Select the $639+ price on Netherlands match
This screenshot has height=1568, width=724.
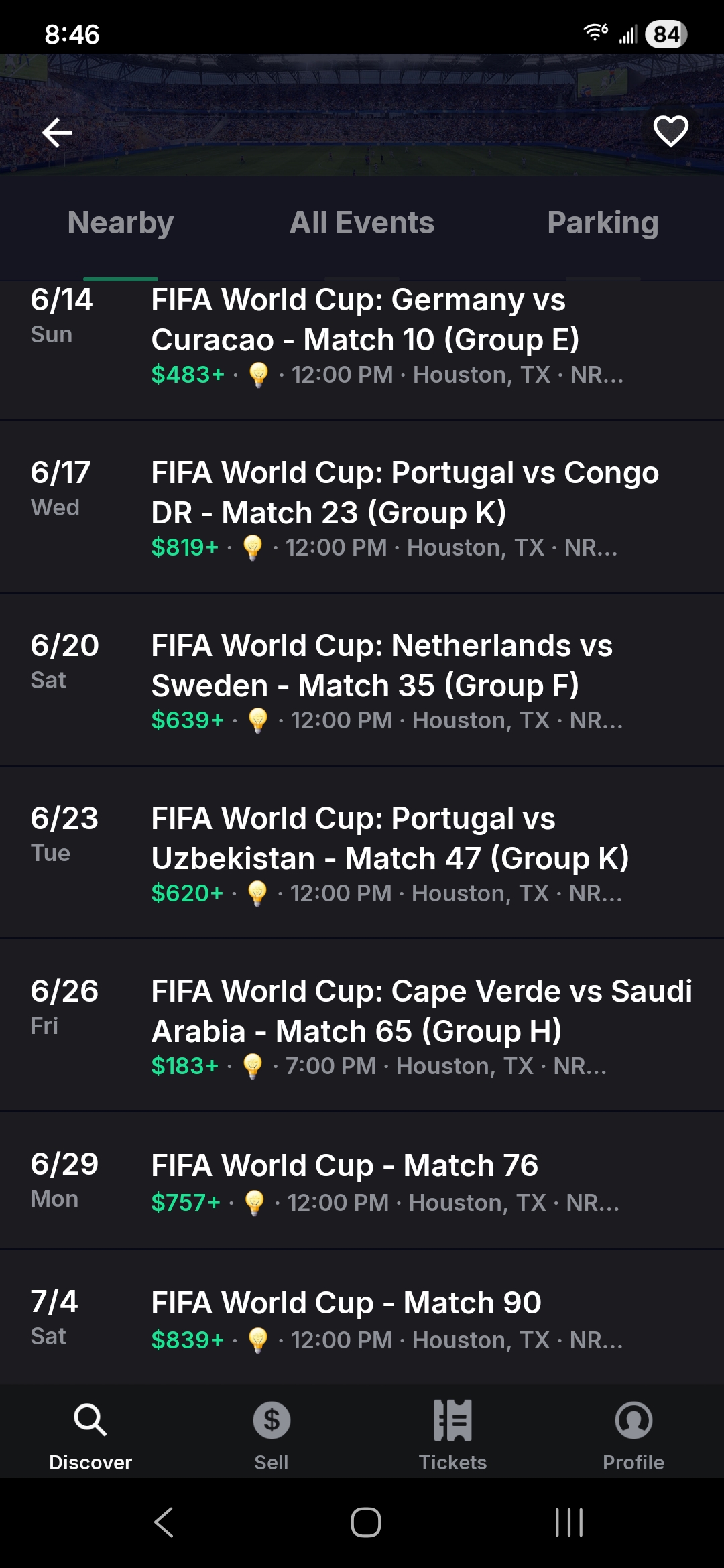(187, 720)
